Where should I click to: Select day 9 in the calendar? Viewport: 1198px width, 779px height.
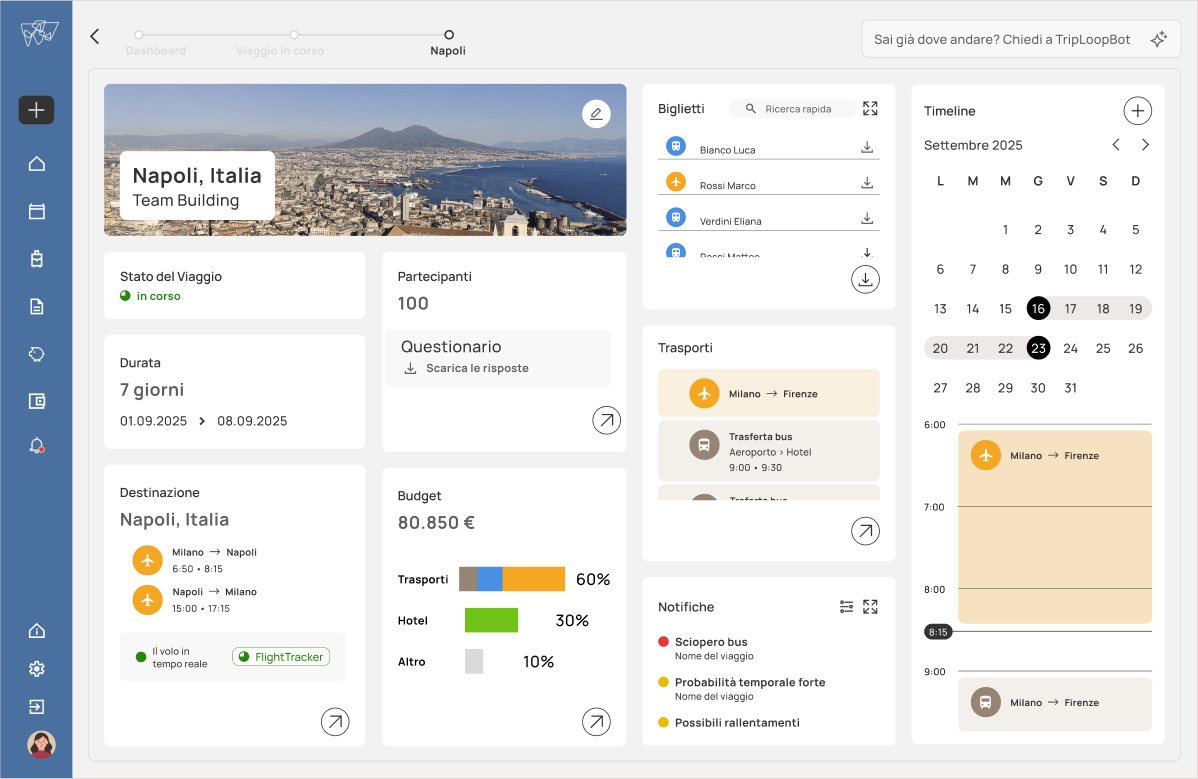pyautogui.click(x=1038, y=269)
